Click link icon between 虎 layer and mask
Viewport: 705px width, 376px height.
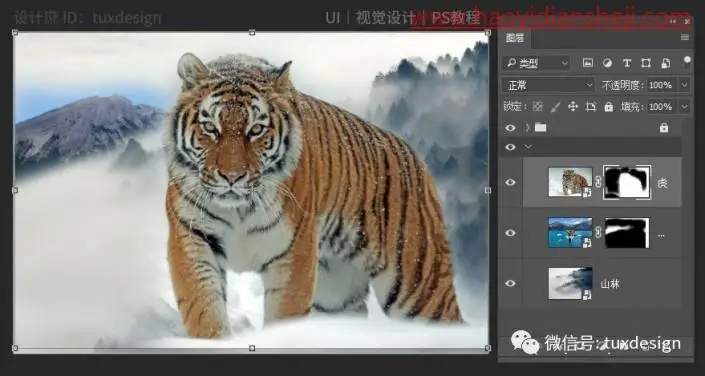coord(598,182)
